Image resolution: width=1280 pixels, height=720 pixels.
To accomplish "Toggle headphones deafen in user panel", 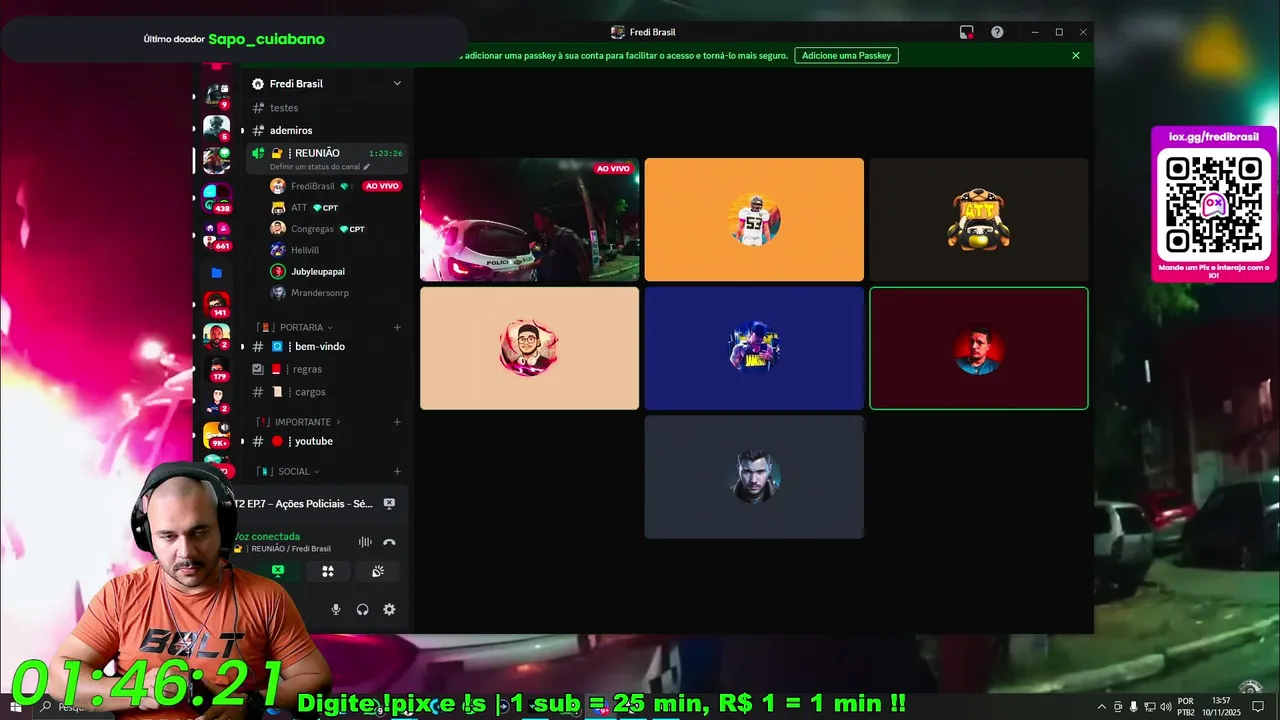I will tap(362, 609).
